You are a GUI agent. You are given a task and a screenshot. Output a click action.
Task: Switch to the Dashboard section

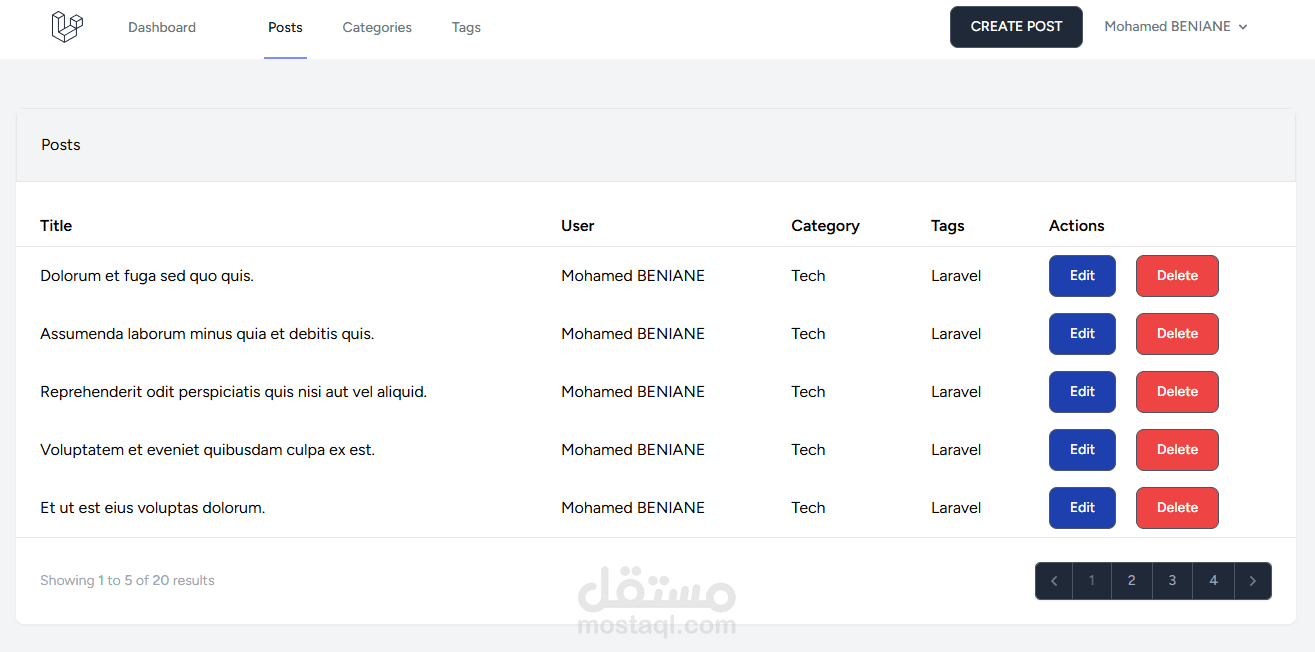pyautogui.click(x=161, y=27)
